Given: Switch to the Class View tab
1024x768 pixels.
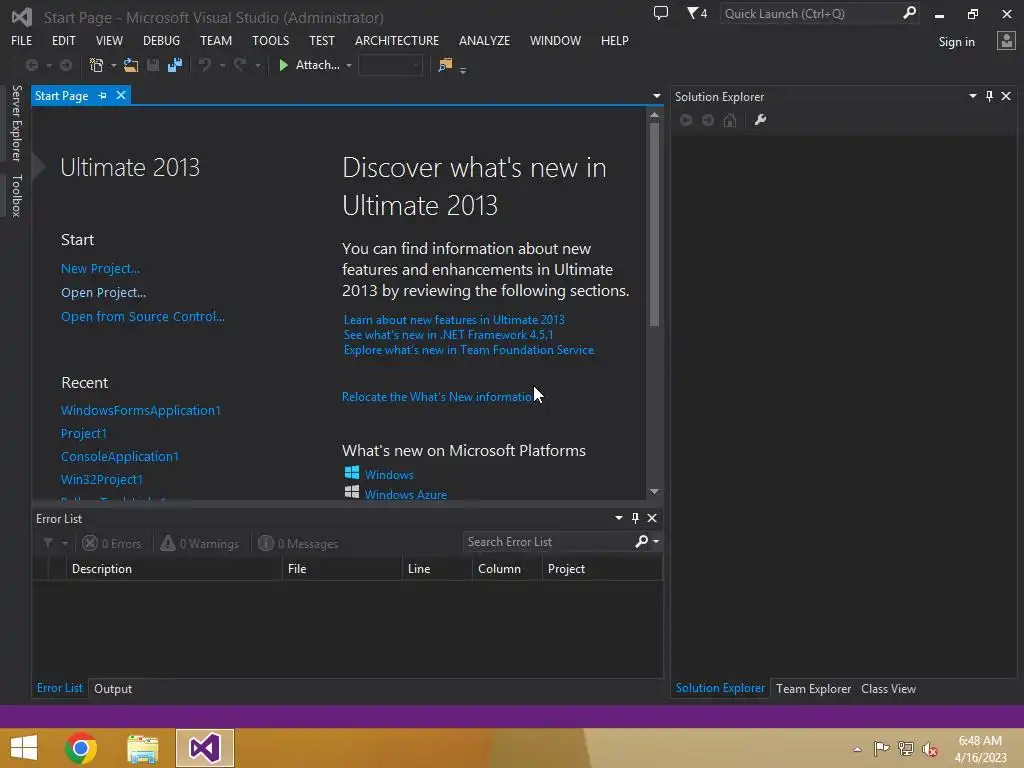Looking at the screenshot, I should pyautogui.click(x=888, y=688).
